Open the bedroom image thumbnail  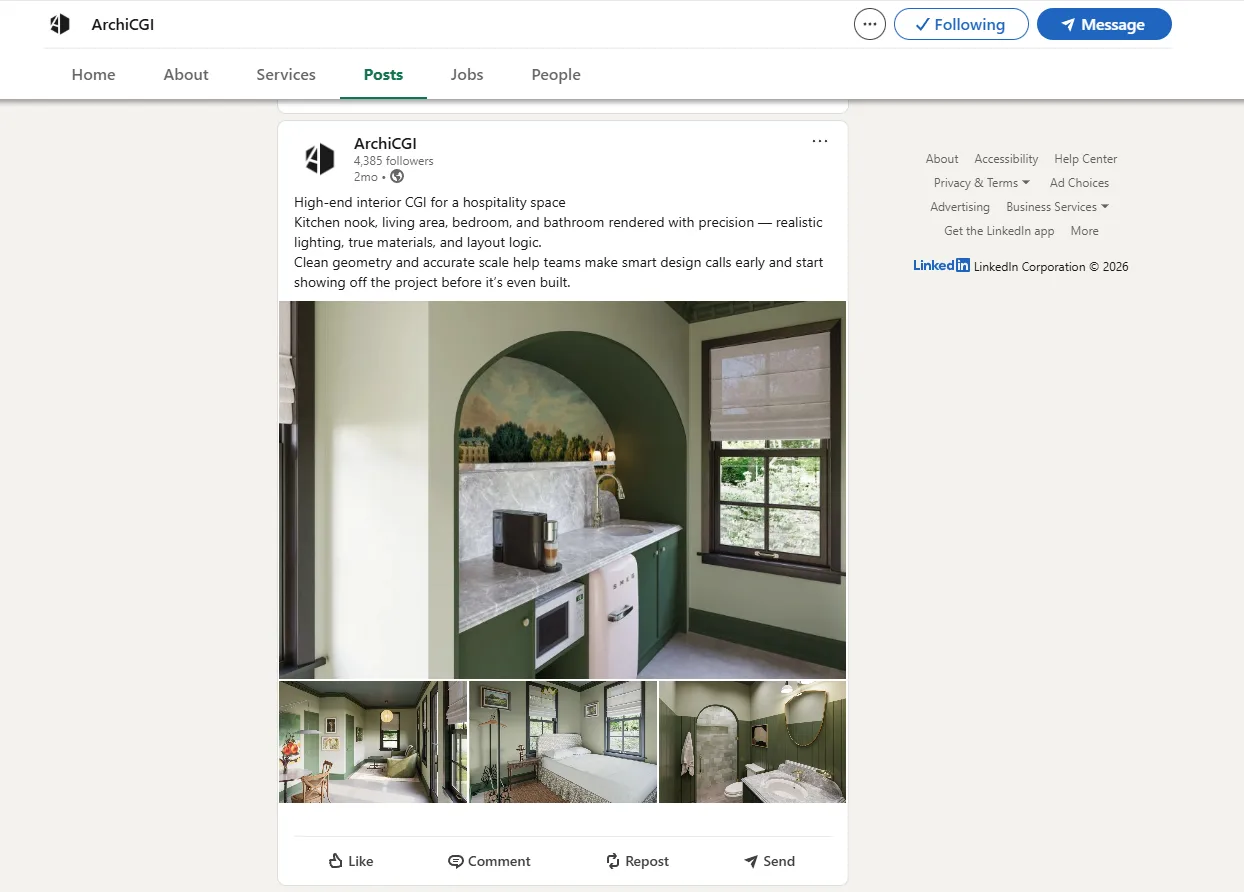[x=562, y=742]
